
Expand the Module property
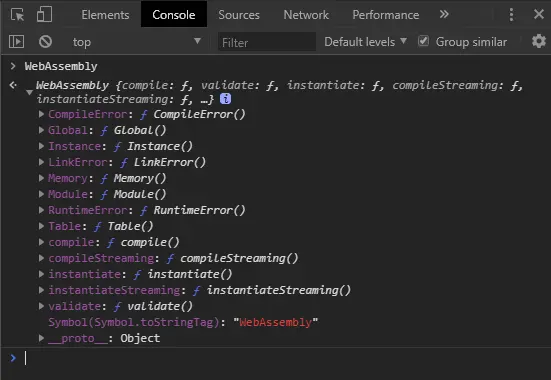click(x=41, y=194)
